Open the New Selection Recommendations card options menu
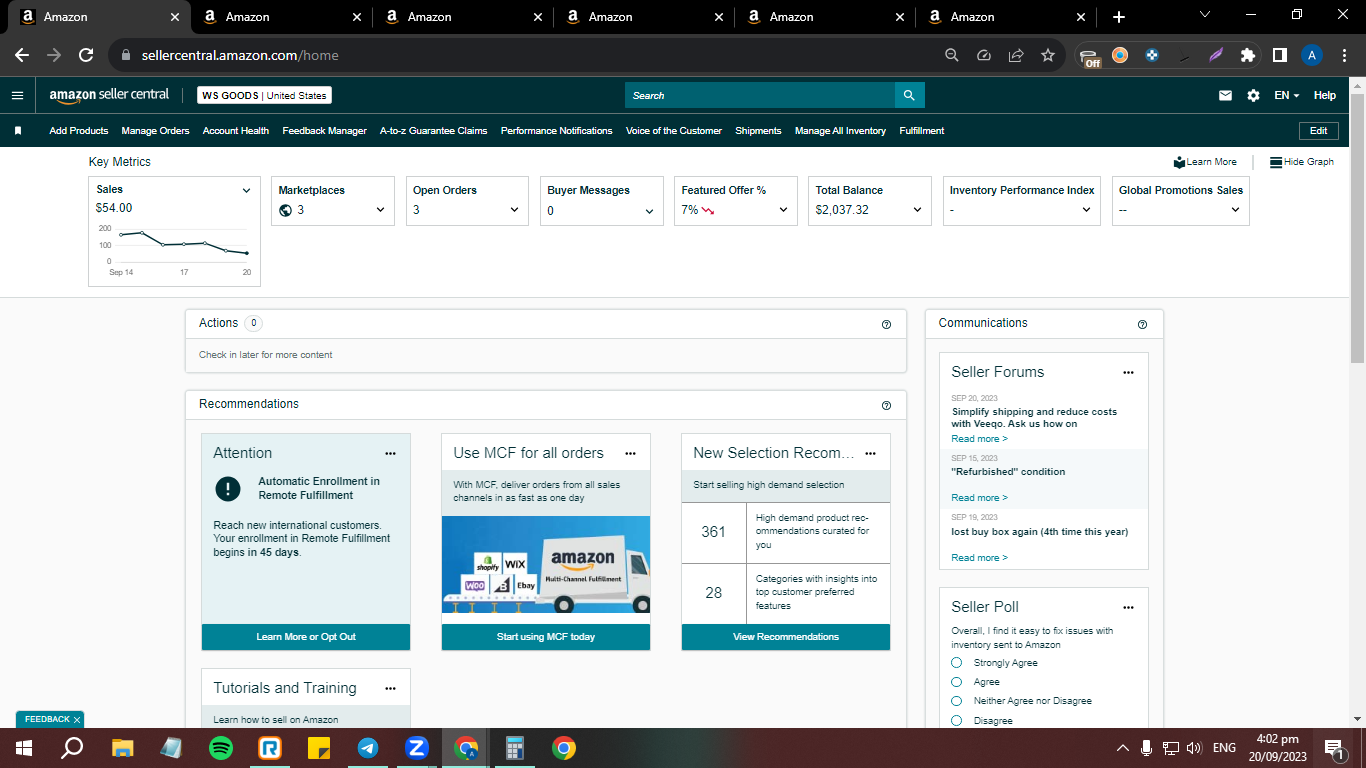The height and width of the screenshot is (768, 1366). tap(870, 453)
